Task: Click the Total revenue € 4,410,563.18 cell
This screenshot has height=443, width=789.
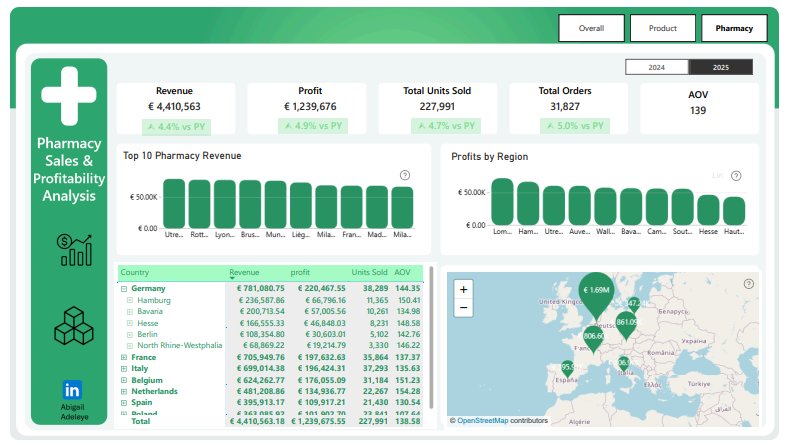Action: point(257,421)
